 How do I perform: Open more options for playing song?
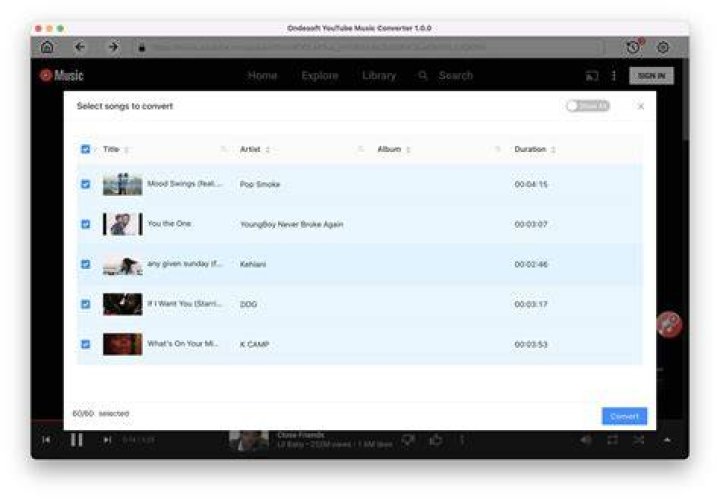pyautogui.click(x=462, y=440)
